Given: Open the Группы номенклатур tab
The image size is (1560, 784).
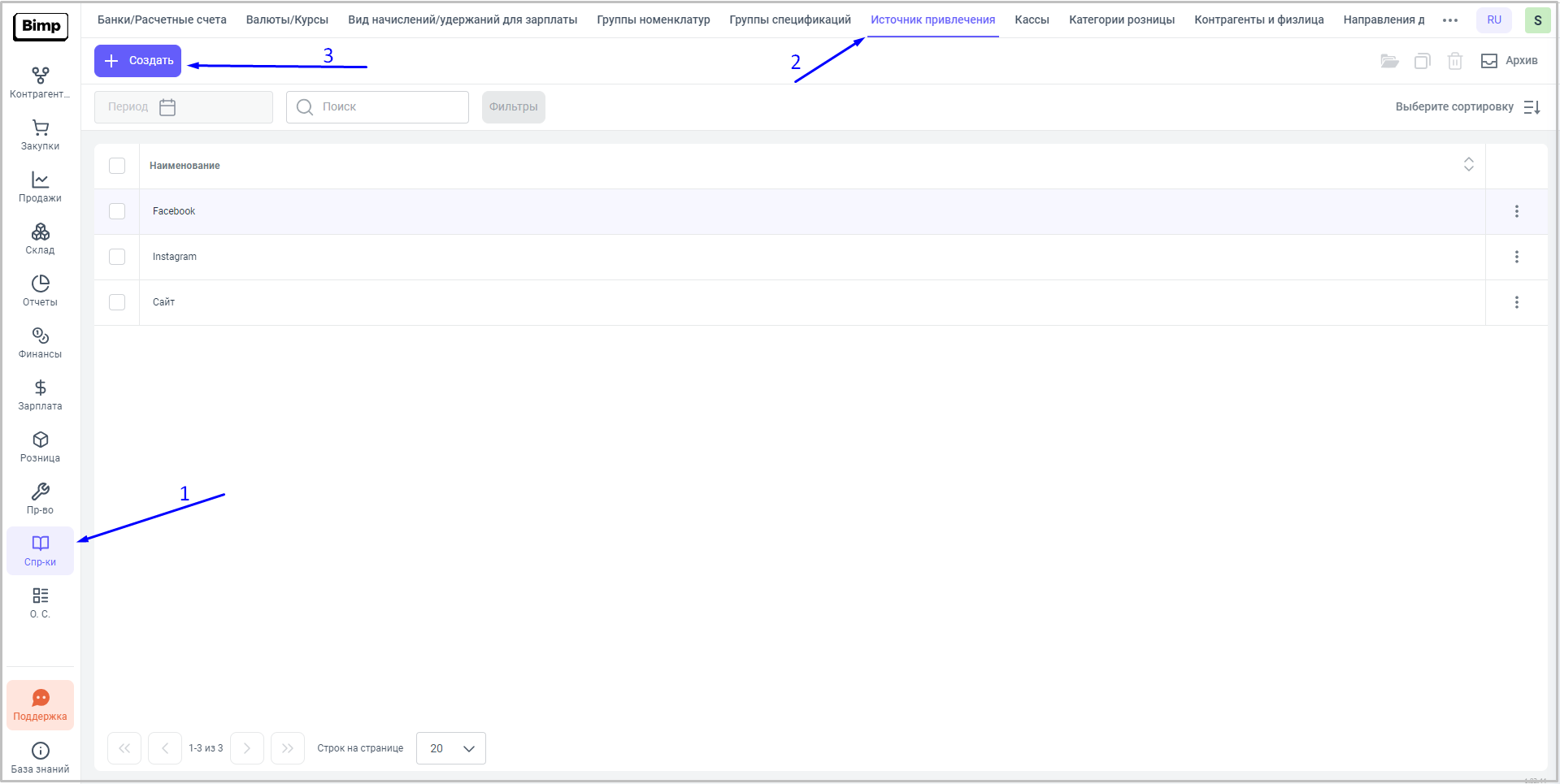Looking at the screenshot, I should coord(653,19).
